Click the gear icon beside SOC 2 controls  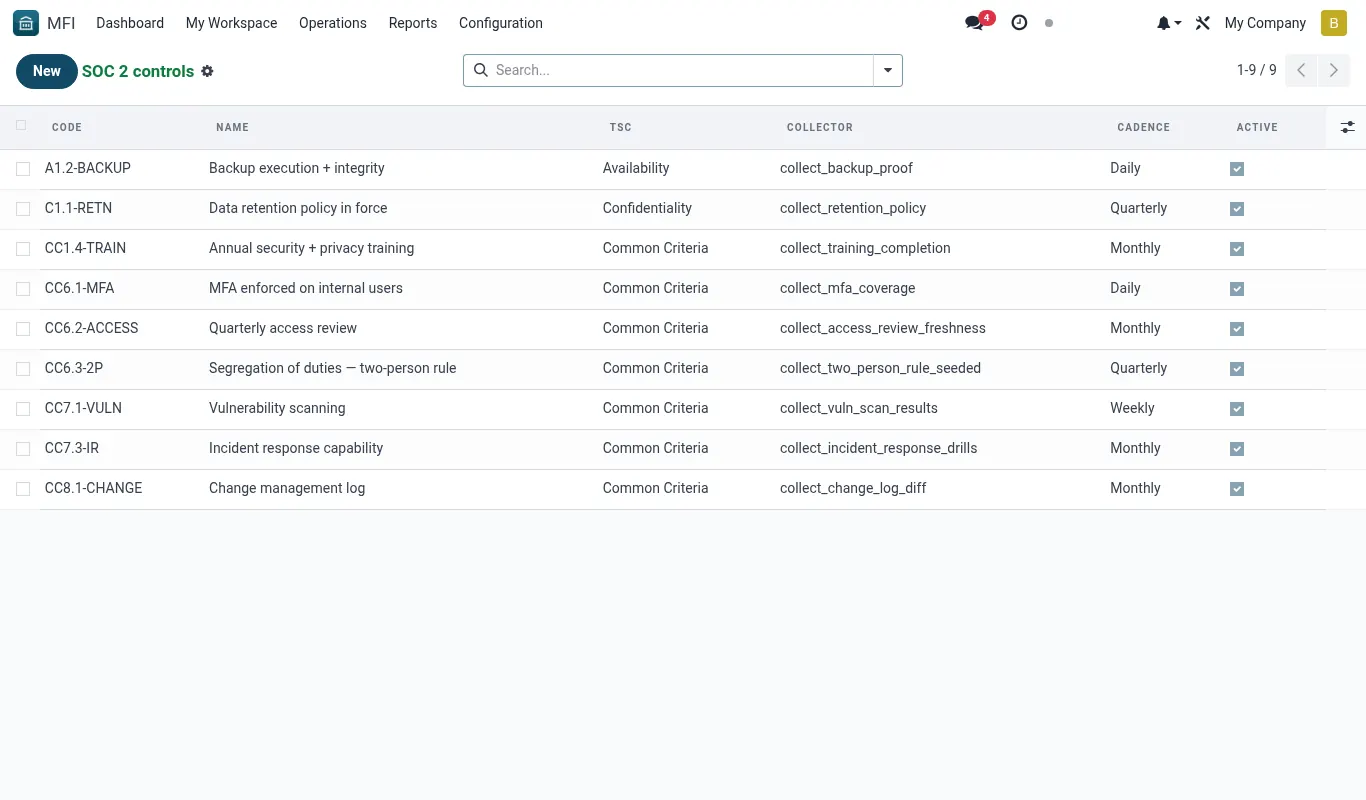[x=207, y=71]
